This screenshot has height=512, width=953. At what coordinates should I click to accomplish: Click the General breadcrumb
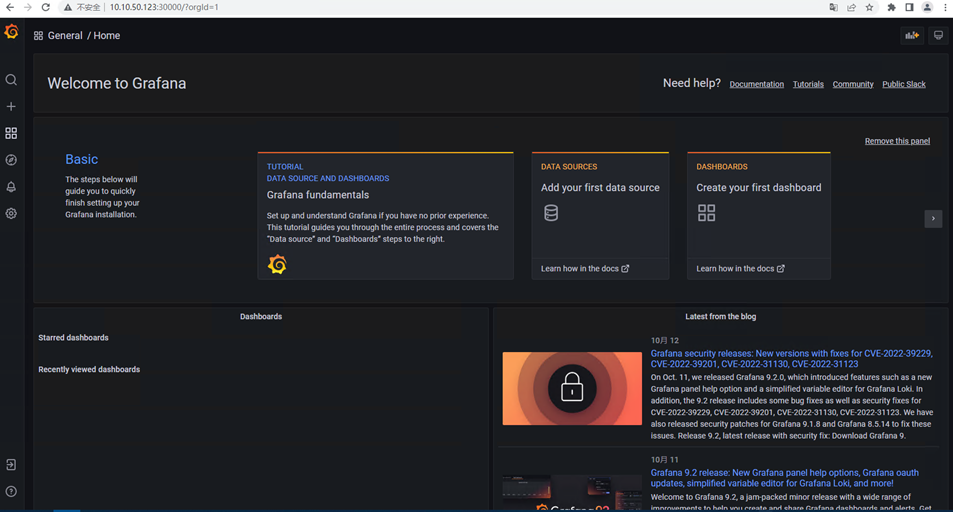click(x=65, y=36)
